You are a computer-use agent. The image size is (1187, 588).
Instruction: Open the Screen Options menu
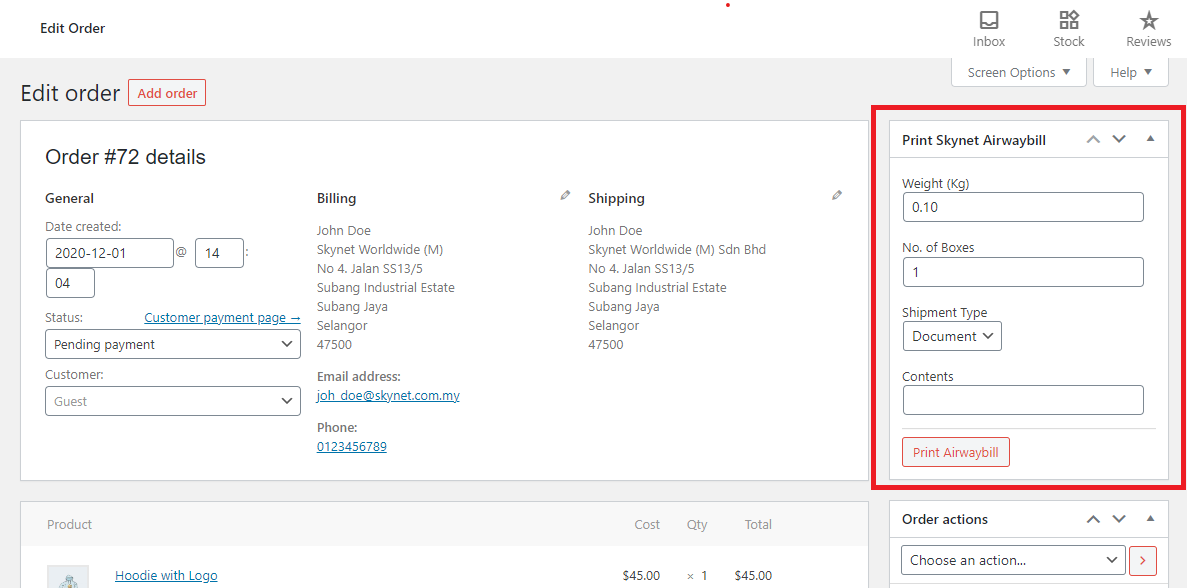(1018, 71)
